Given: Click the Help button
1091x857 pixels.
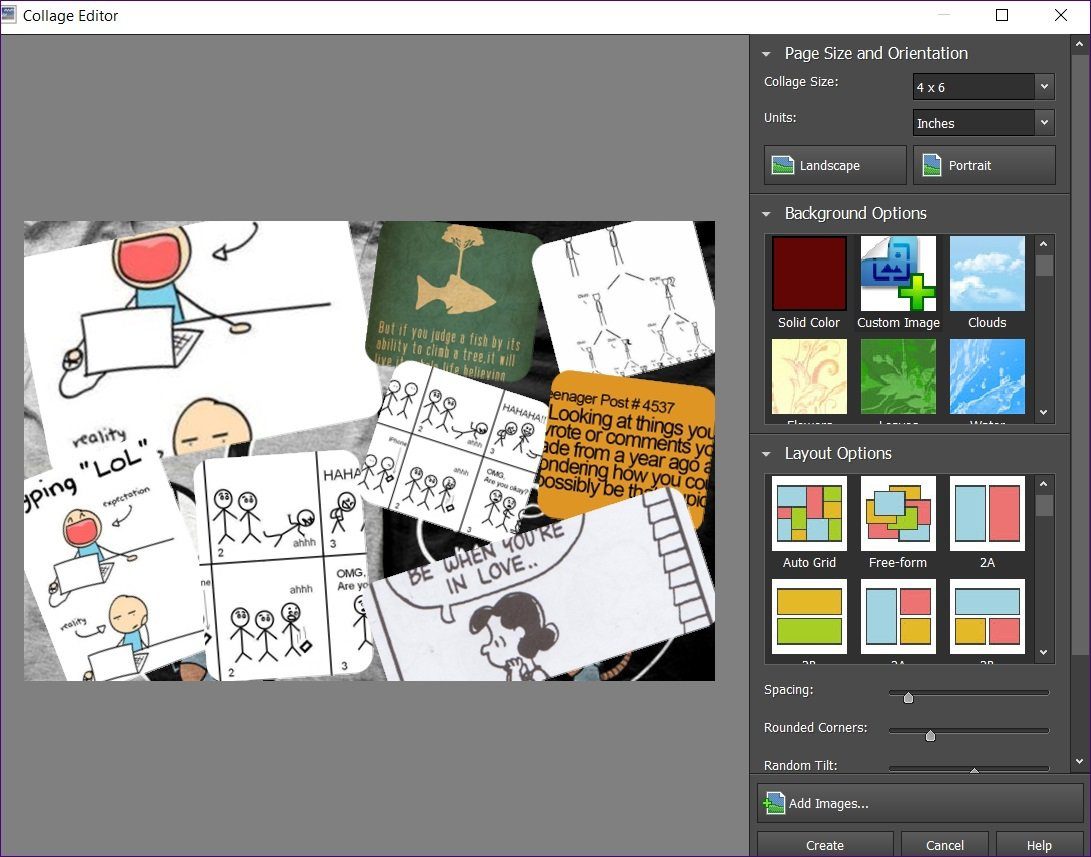Looking at the screenshot, I should tap(1040, 844).
